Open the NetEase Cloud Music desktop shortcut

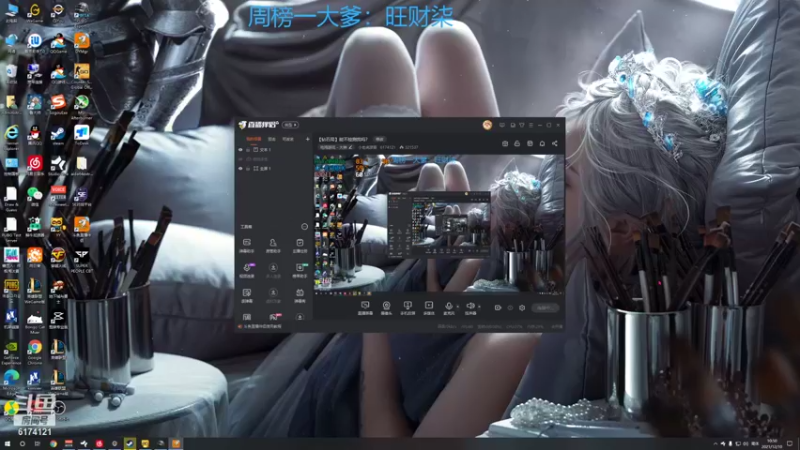pyautogui.click(x=35, y=166)
